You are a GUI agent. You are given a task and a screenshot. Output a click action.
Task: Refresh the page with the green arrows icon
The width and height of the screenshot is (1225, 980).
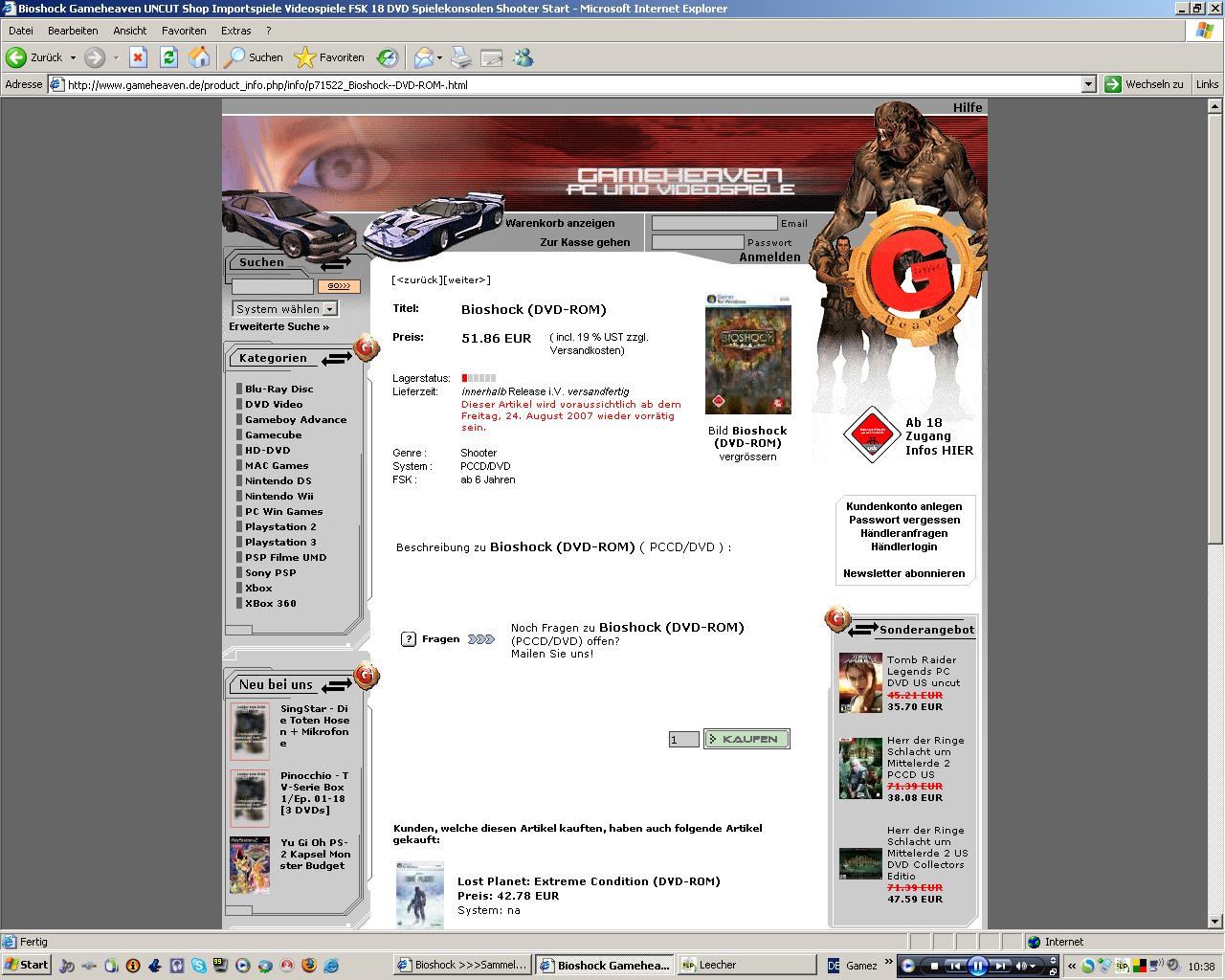(168, 57)
